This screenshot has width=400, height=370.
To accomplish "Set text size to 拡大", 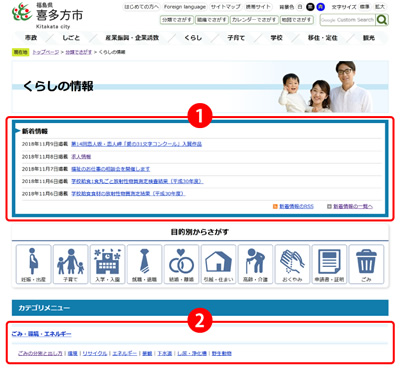I will 380,7.
